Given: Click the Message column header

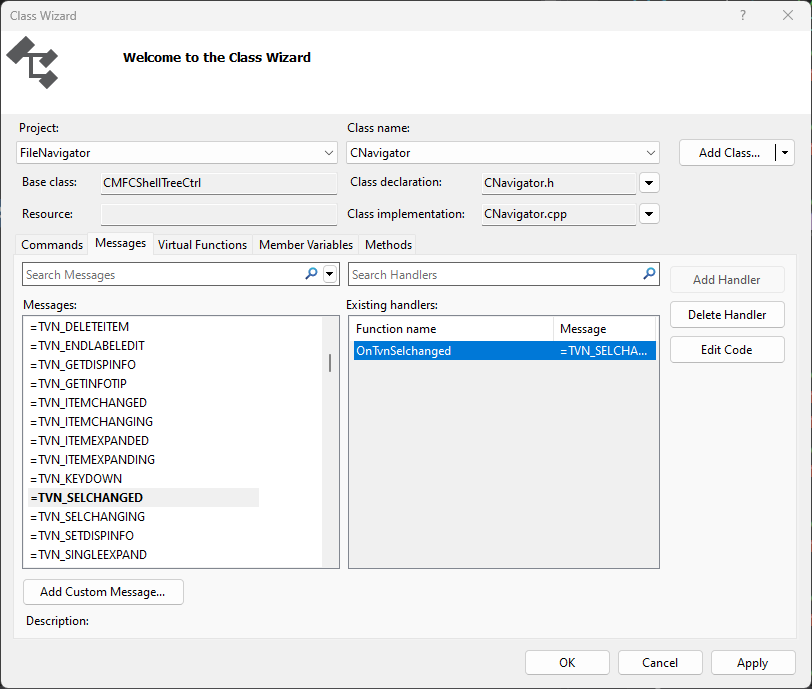Looking at the screenshot, I should [604, 329].
